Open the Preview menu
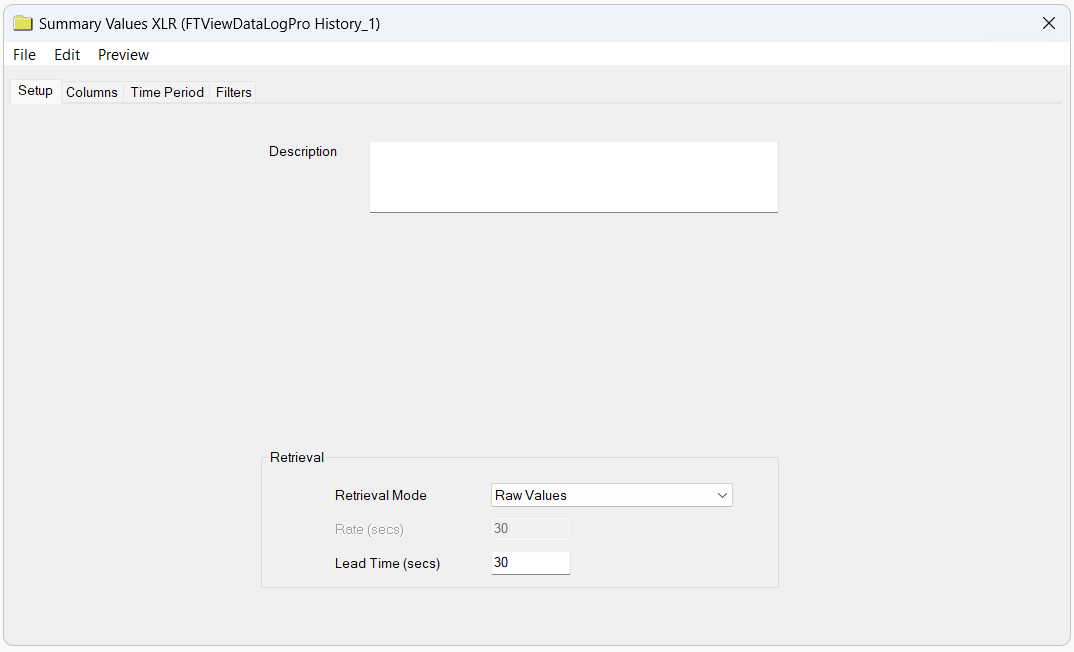The width and height of the screenshot is (1074, 652). (123, 55)
